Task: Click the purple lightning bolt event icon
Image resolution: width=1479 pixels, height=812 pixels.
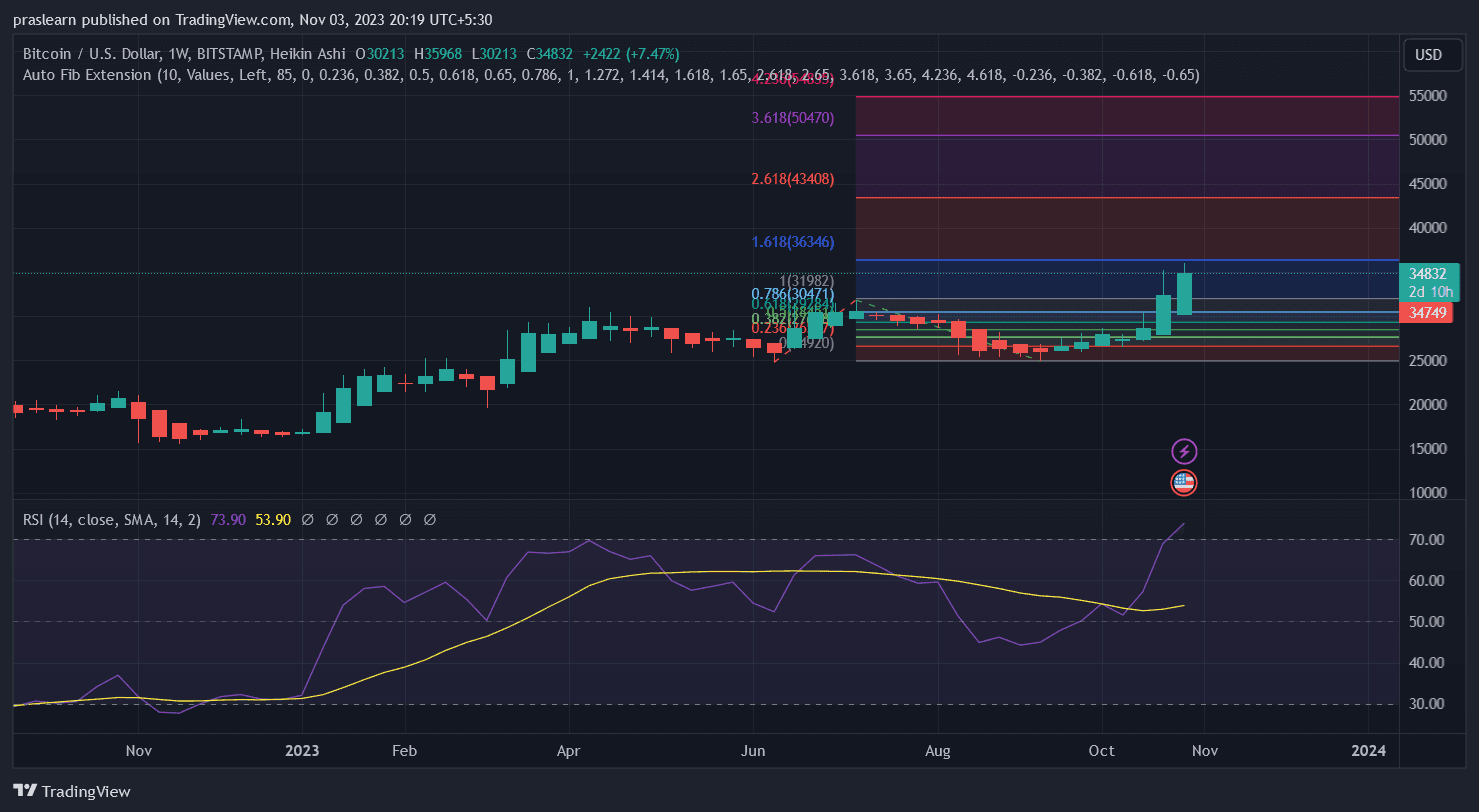Action: click(x=1184, y=451)
